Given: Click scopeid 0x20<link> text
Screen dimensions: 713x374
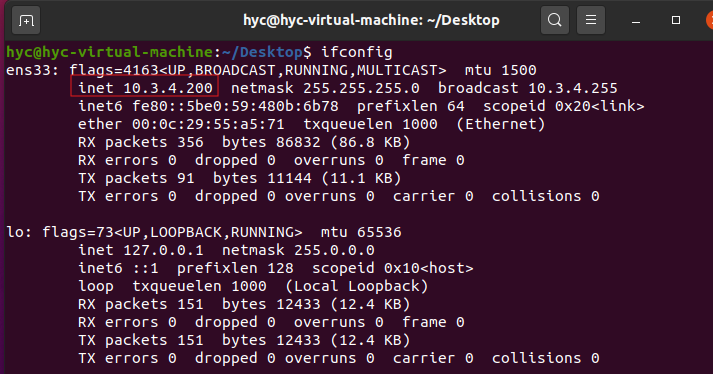Looking at the screenshot, I should click(x=563, y=106).
